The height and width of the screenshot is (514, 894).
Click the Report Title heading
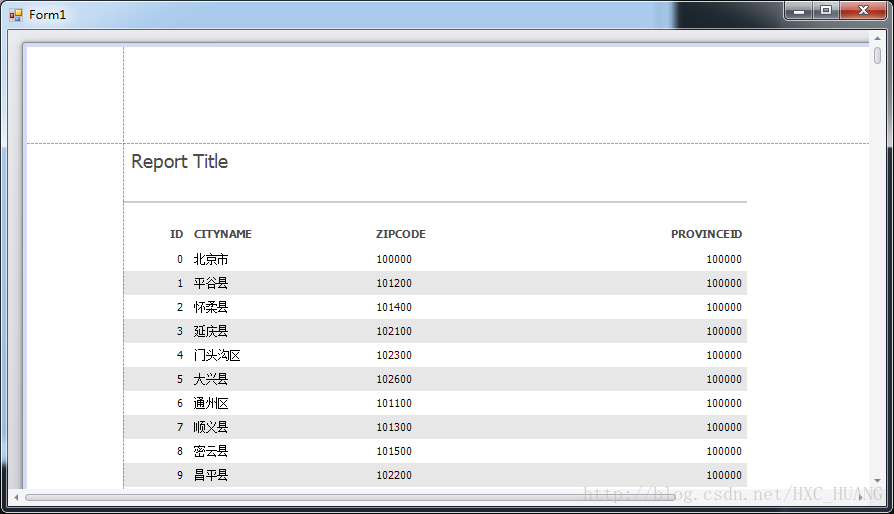point(180,162)
